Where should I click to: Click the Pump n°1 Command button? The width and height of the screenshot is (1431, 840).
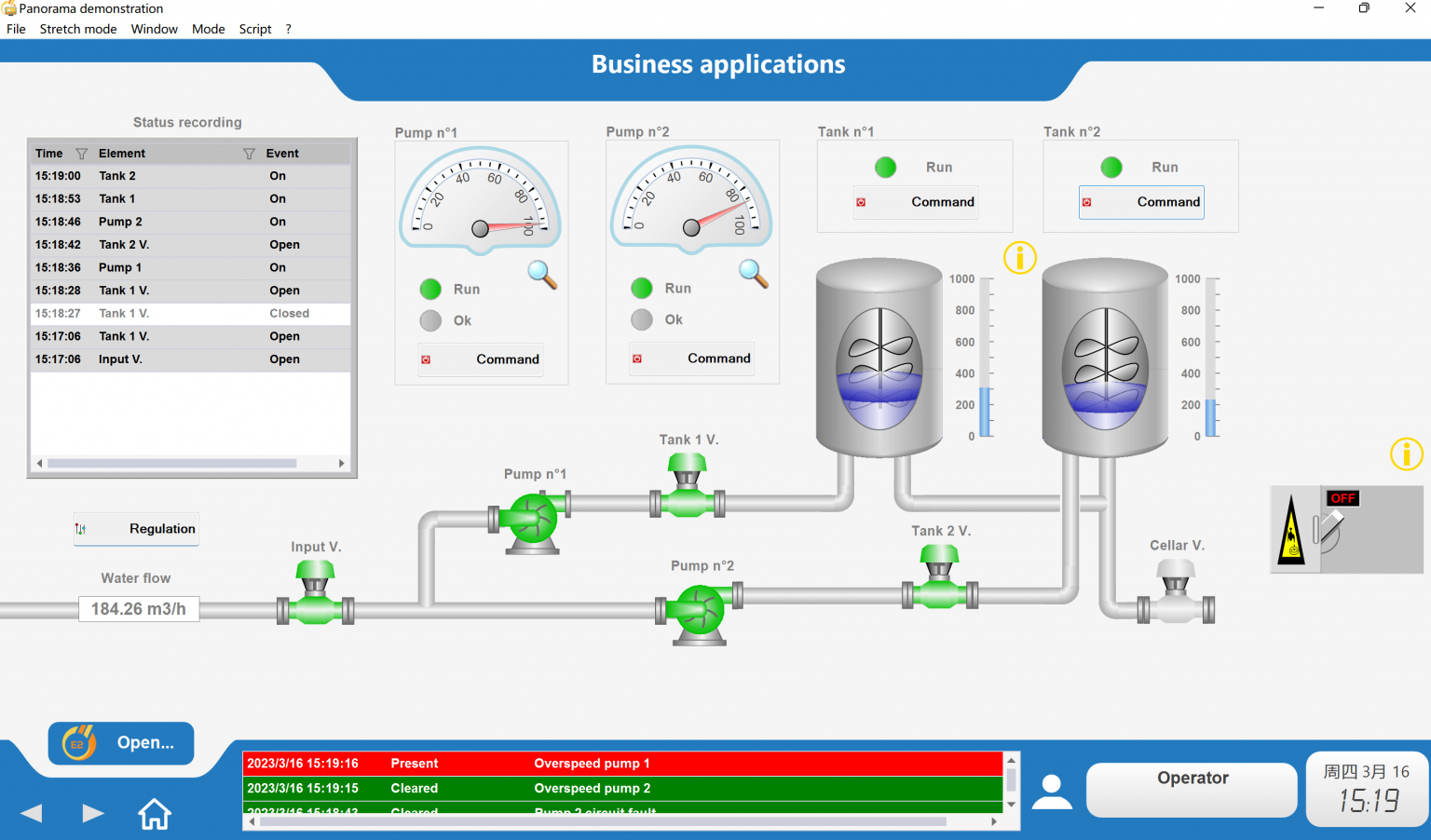tap(482, 359)
